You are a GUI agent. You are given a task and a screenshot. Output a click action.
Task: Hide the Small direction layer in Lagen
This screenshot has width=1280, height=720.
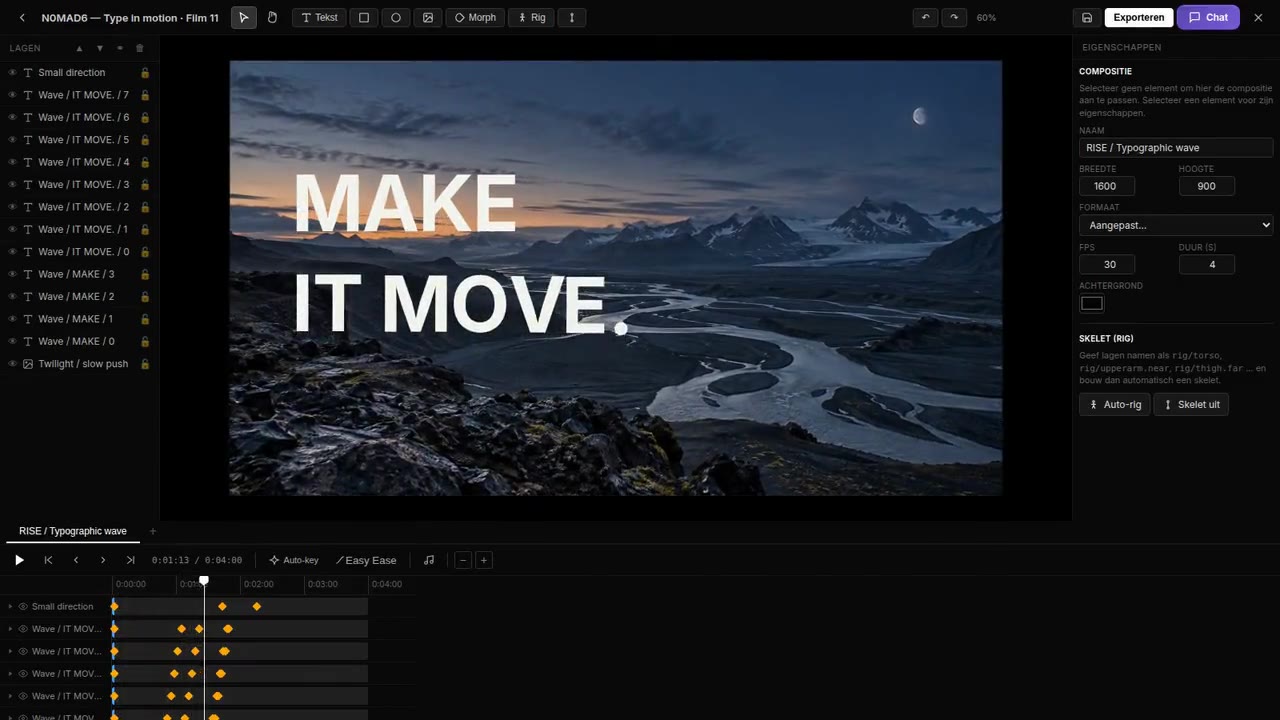click(x=12, y=73)
